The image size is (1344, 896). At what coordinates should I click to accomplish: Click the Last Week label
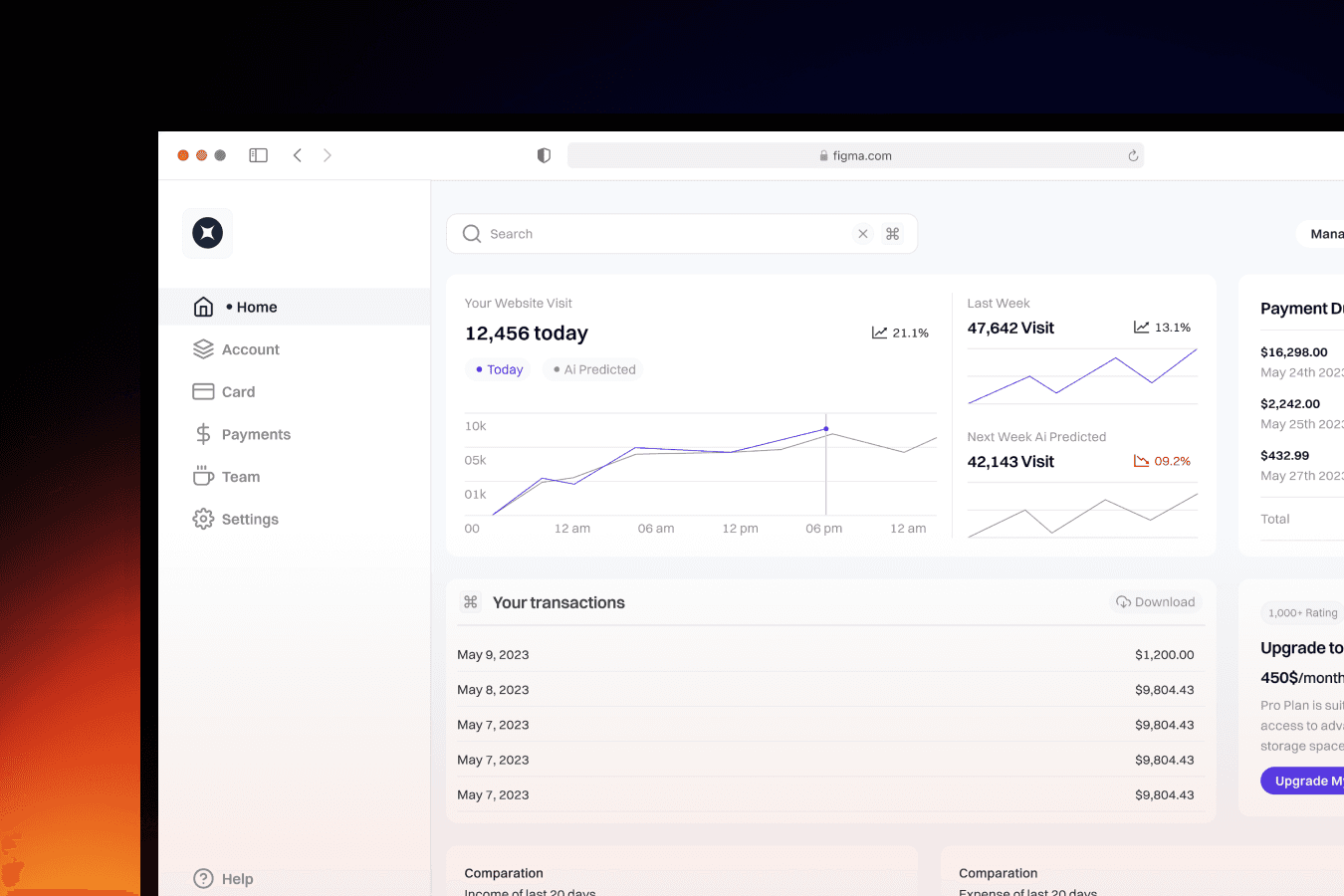click(x=999, y=303)
